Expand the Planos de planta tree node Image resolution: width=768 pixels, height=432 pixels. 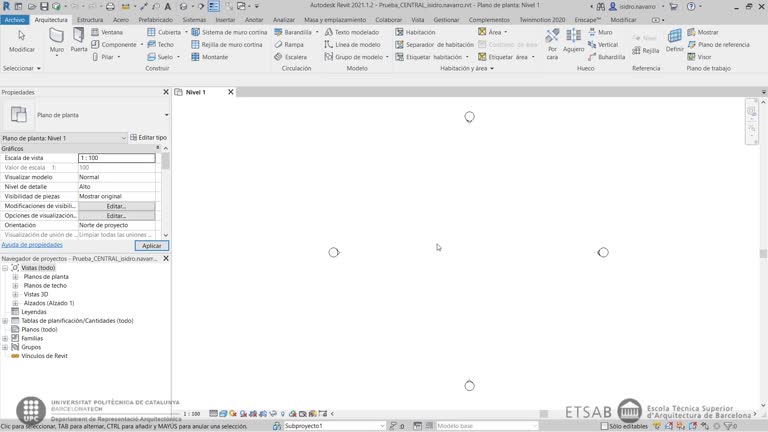click(x=15, y=276)
